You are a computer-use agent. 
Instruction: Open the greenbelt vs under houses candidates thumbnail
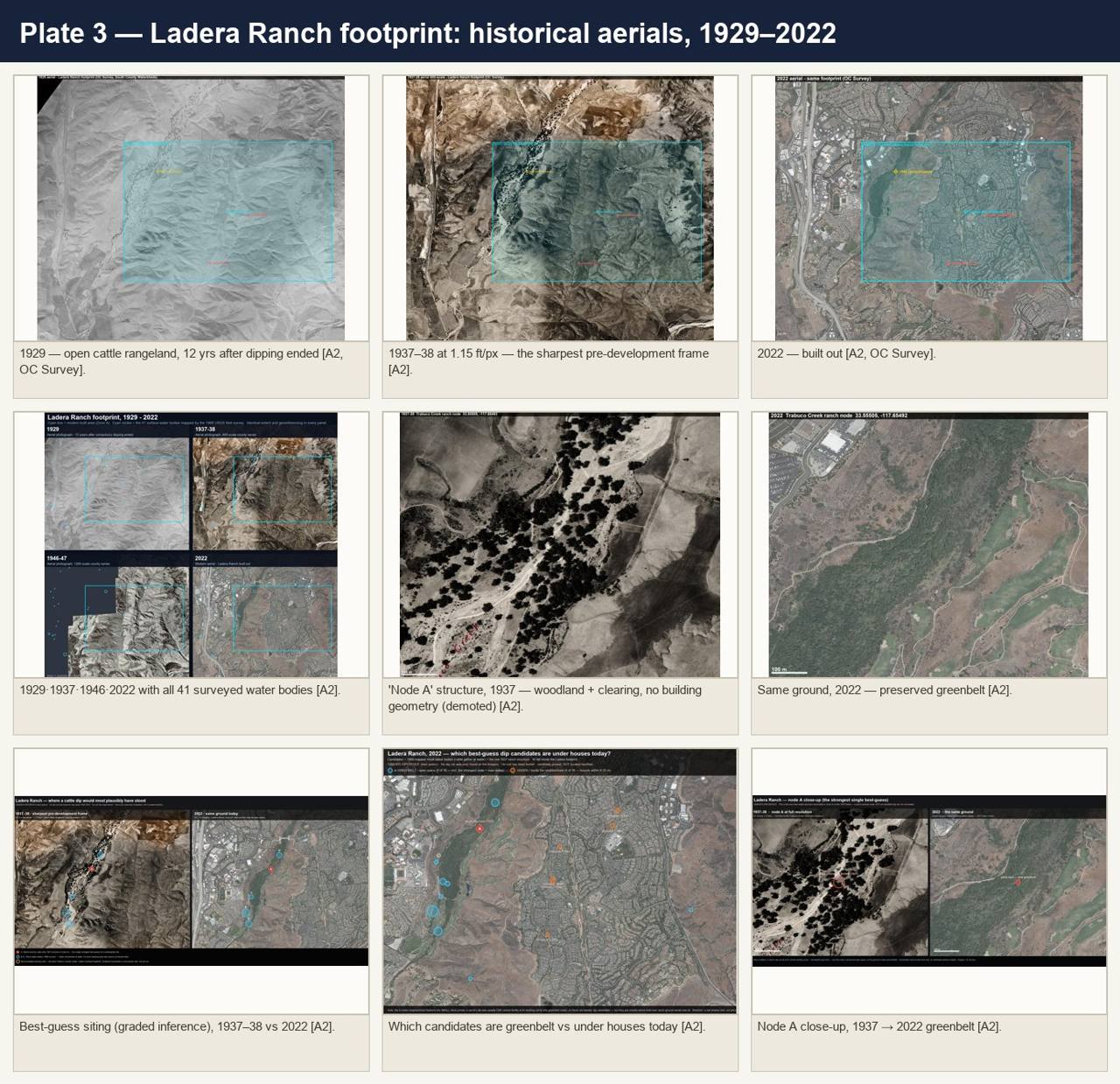pos(560,881)
